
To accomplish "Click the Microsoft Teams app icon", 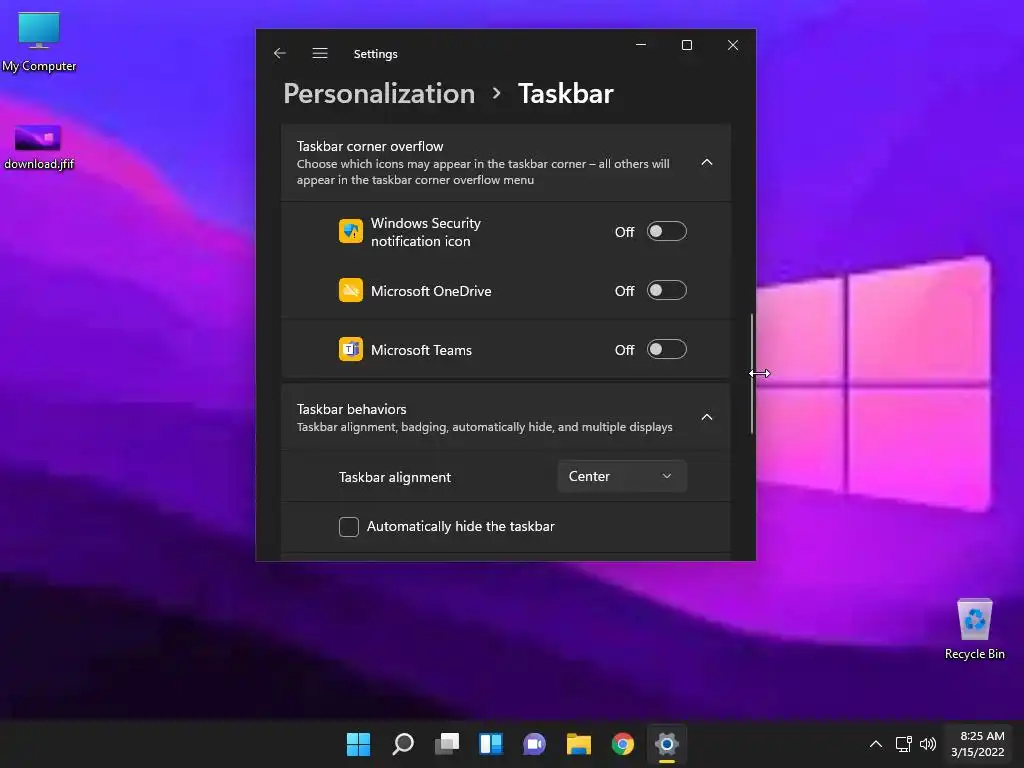I will click(351, 349).
